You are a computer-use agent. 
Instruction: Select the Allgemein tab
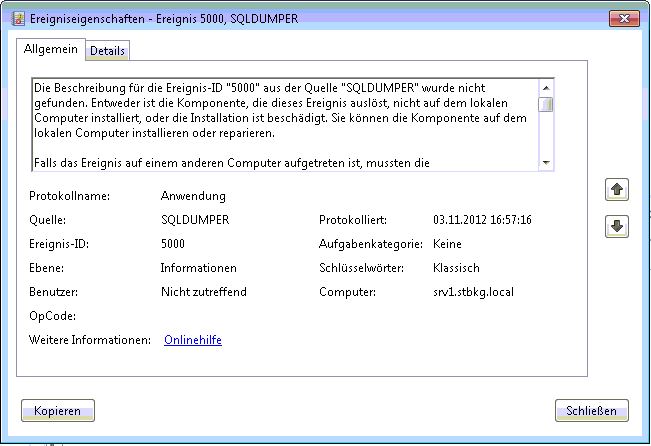click(x=50, y=49)
